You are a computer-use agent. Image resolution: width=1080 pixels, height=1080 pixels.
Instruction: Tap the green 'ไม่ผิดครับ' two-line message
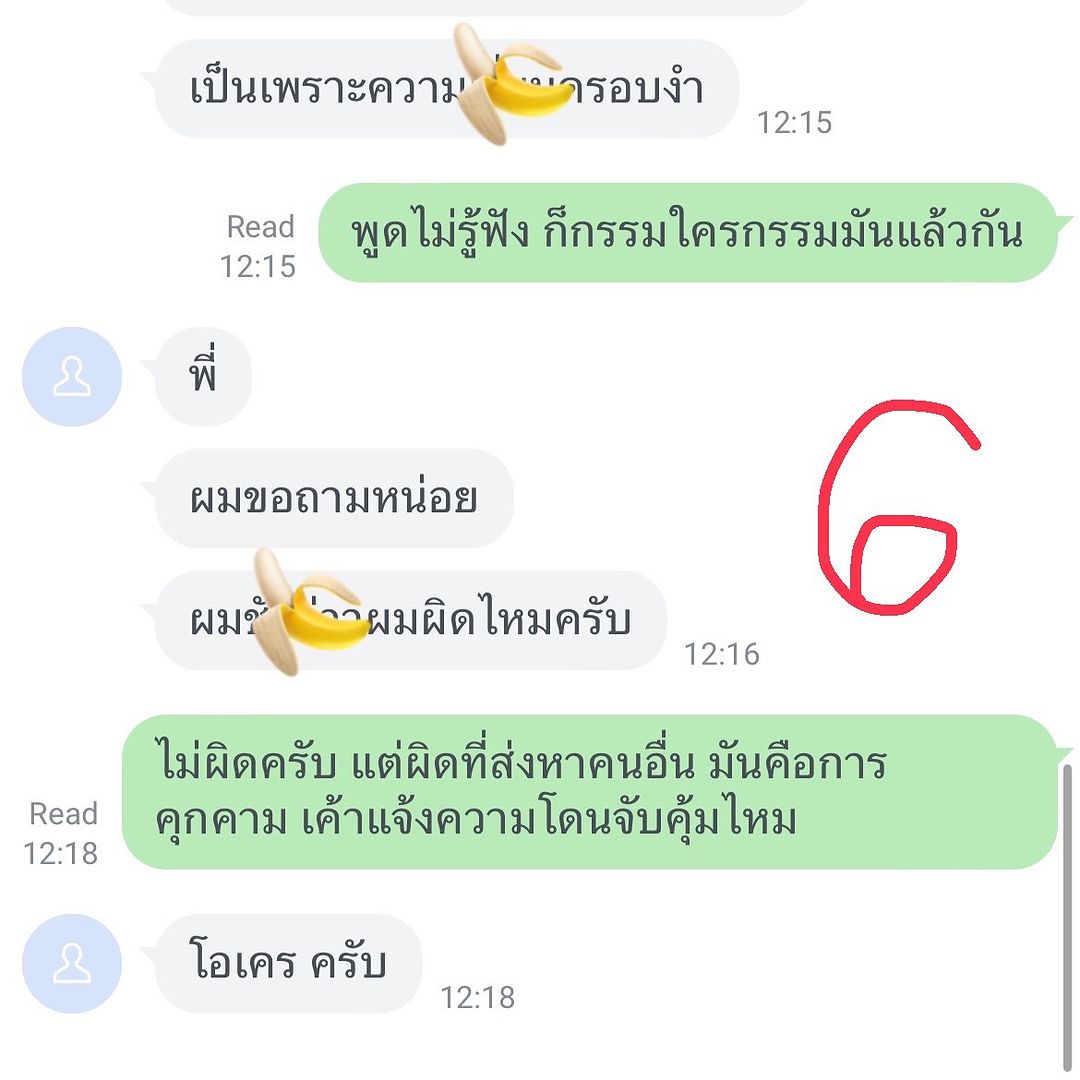pos(590,792)
